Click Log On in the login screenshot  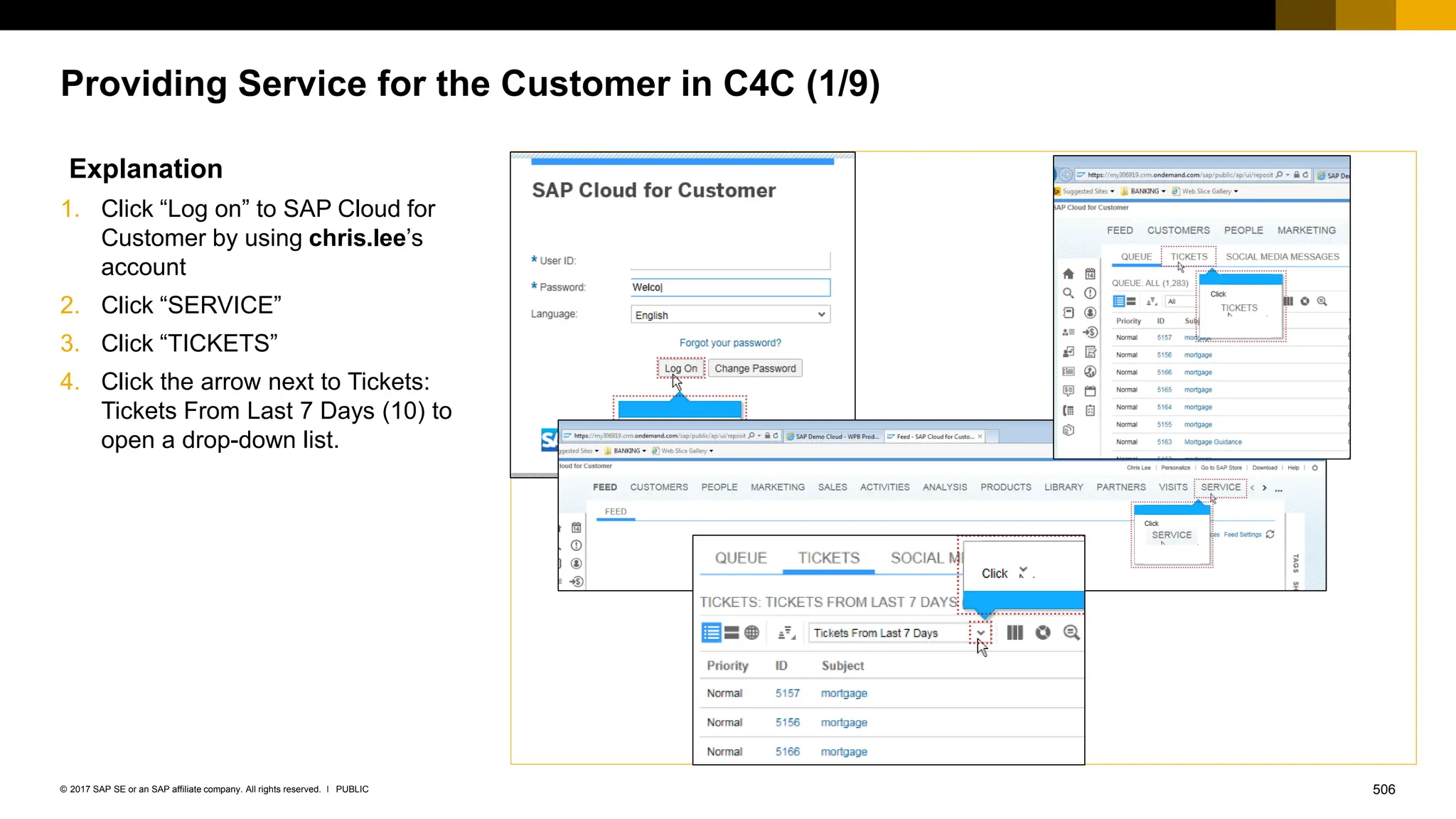(681, 368)
